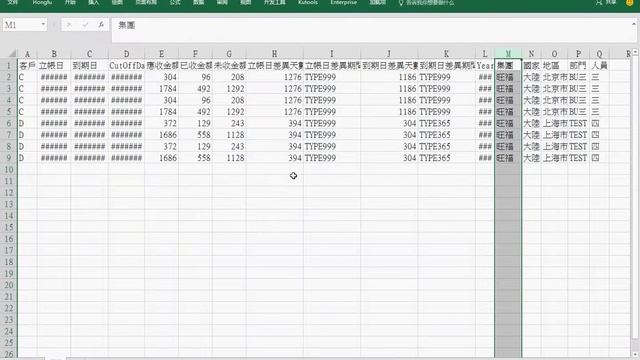Select column B header
This screenshot has height=360, width=640.
[x=54, y=54]
